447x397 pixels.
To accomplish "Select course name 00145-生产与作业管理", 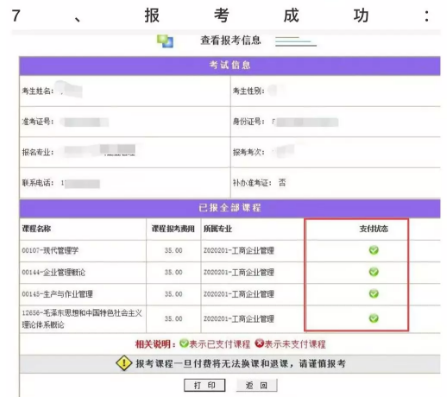I will [57, 294].
